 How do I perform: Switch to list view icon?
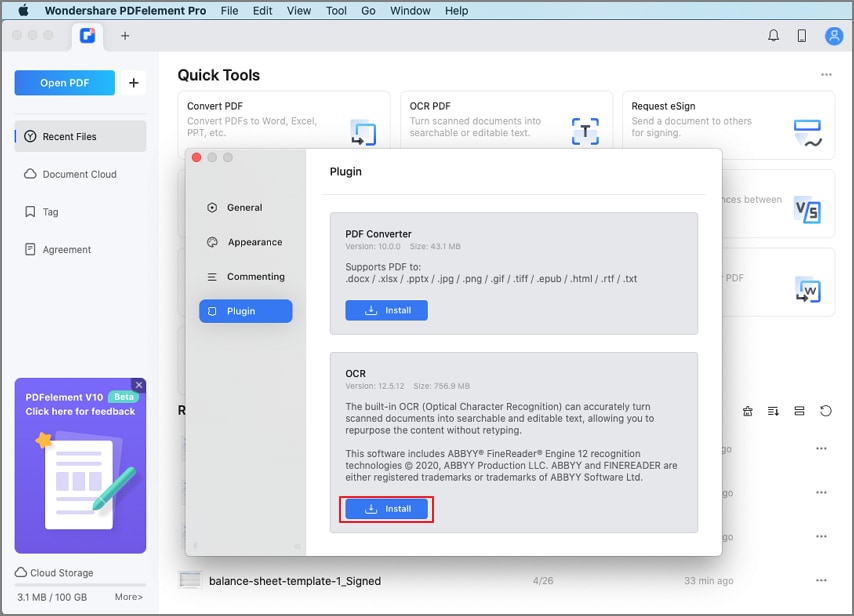(799, 411)
